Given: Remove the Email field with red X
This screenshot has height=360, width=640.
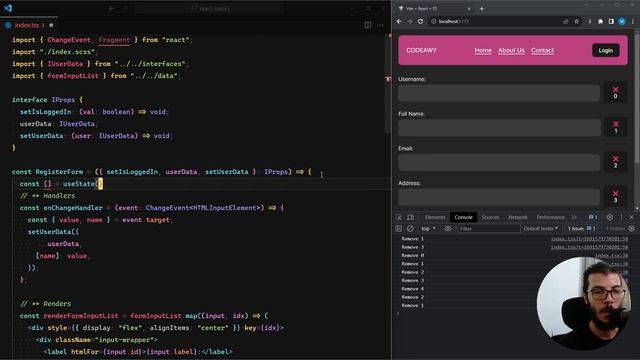Looking at the screenshot, I should 616,162.
